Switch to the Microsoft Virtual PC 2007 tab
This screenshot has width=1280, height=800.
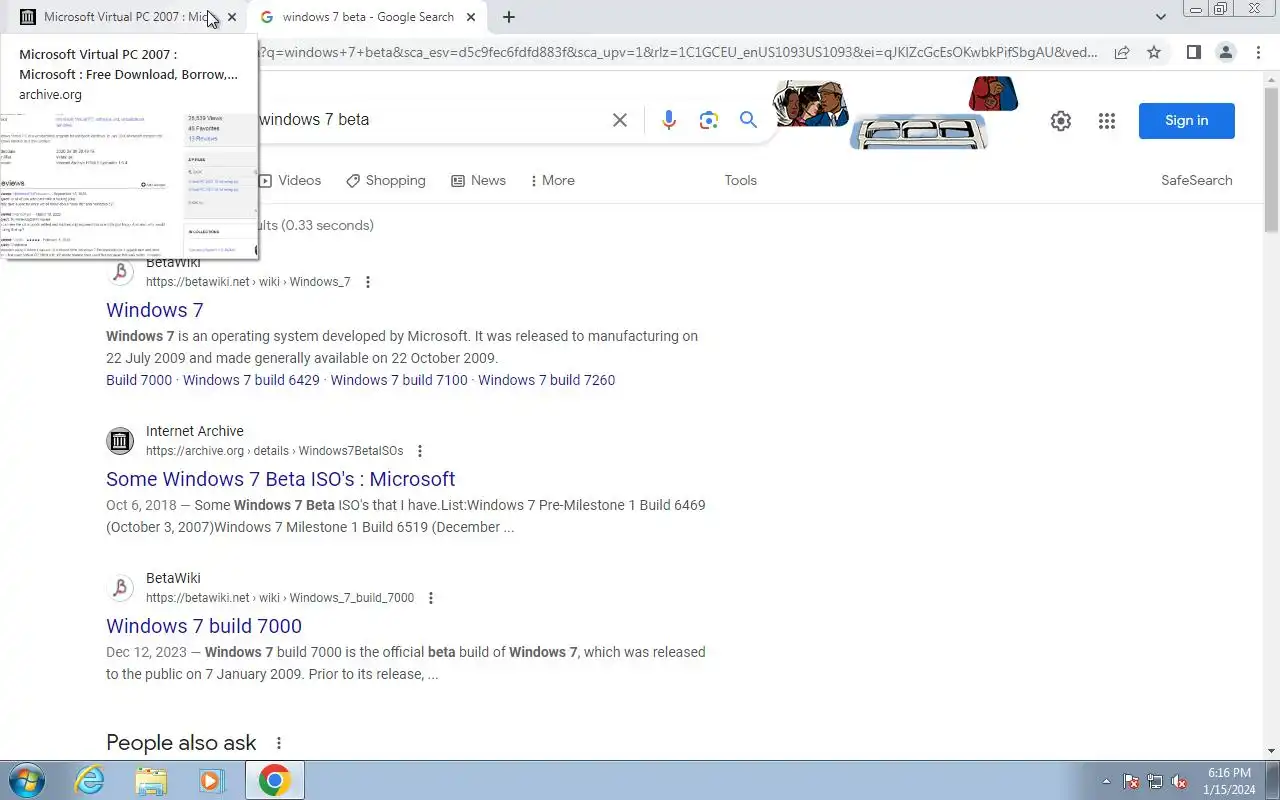[125, 17]
